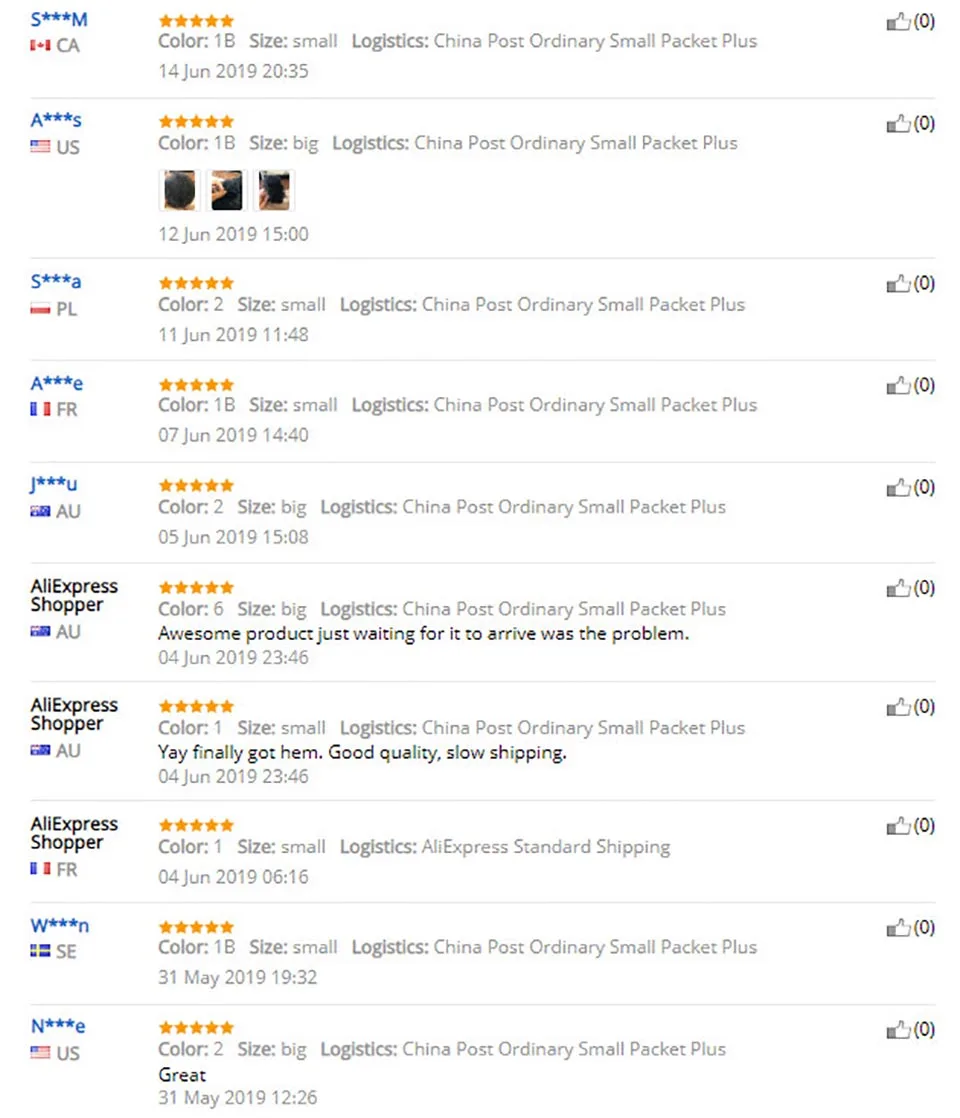960x1118 pixels.
Task: Open reviewer profile W***n
Action: click(x=60, y=925)
